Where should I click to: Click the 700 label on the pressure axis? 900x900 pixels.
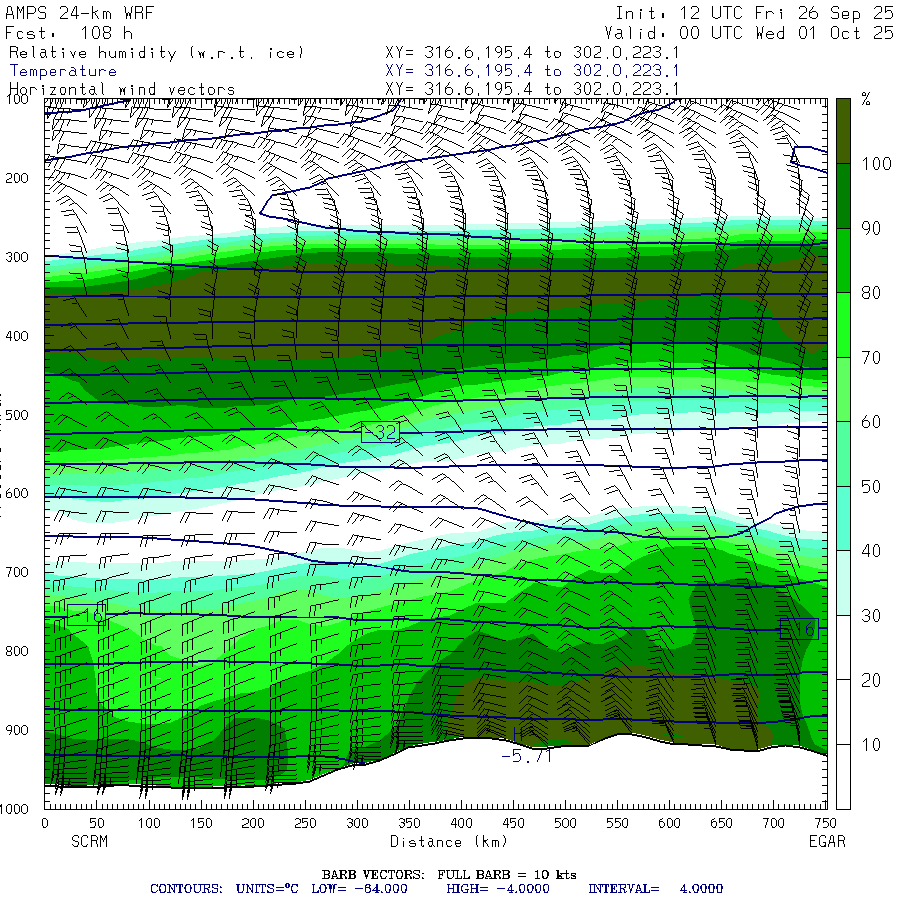pos(17,572)
